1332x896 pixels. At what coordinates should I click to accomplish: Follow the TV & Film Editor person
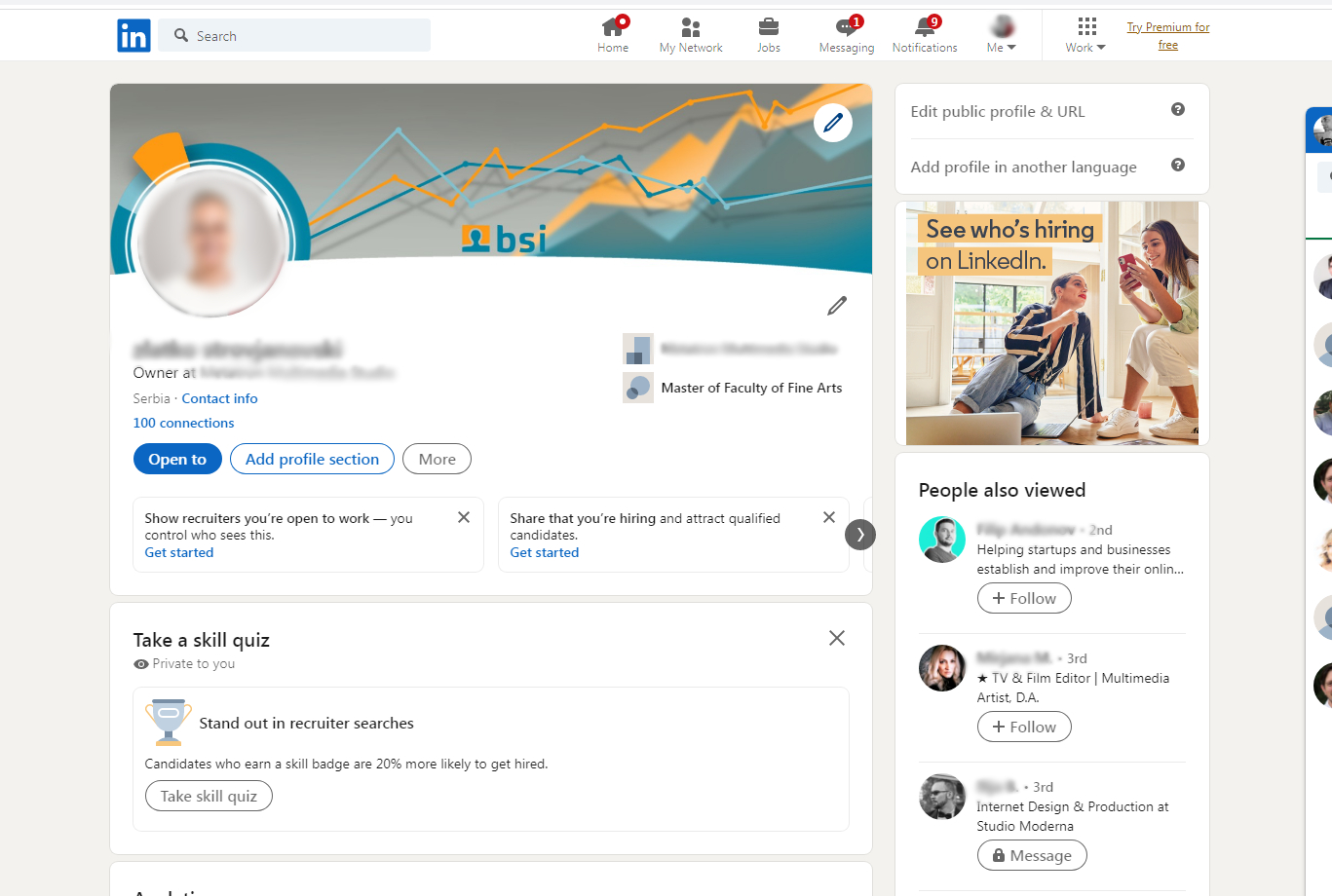(x=1024, y=727)
